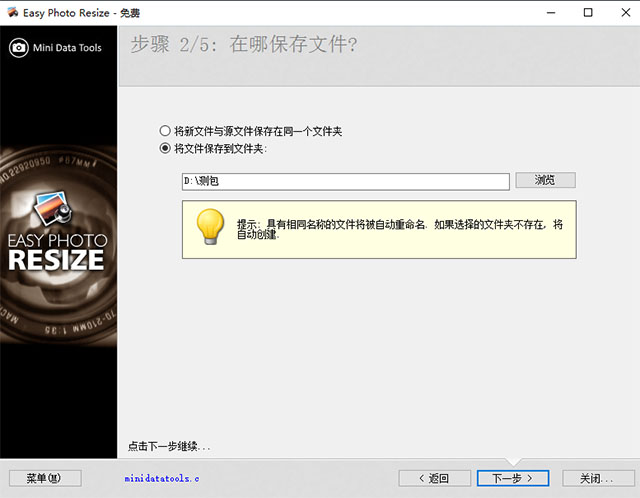
Task: Click the 步骤 2/5 heading text
Action: (x=244, y=44)
